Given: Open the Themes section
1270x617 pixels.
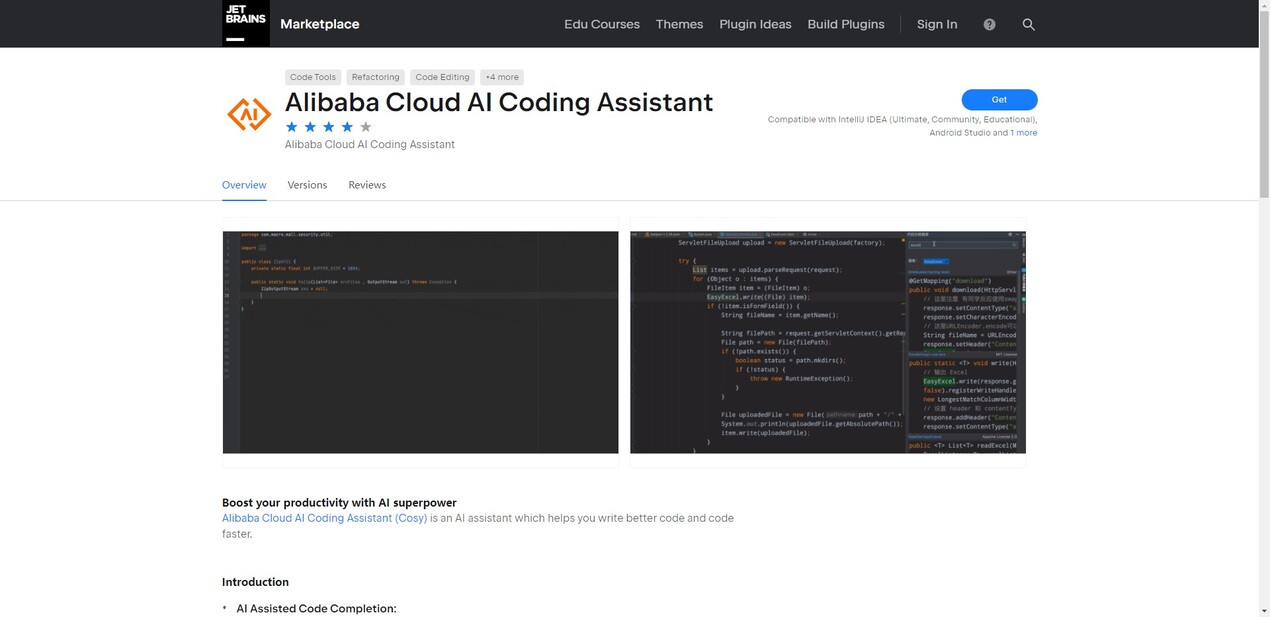Looking at the screenshot, I should coord(679,24).
